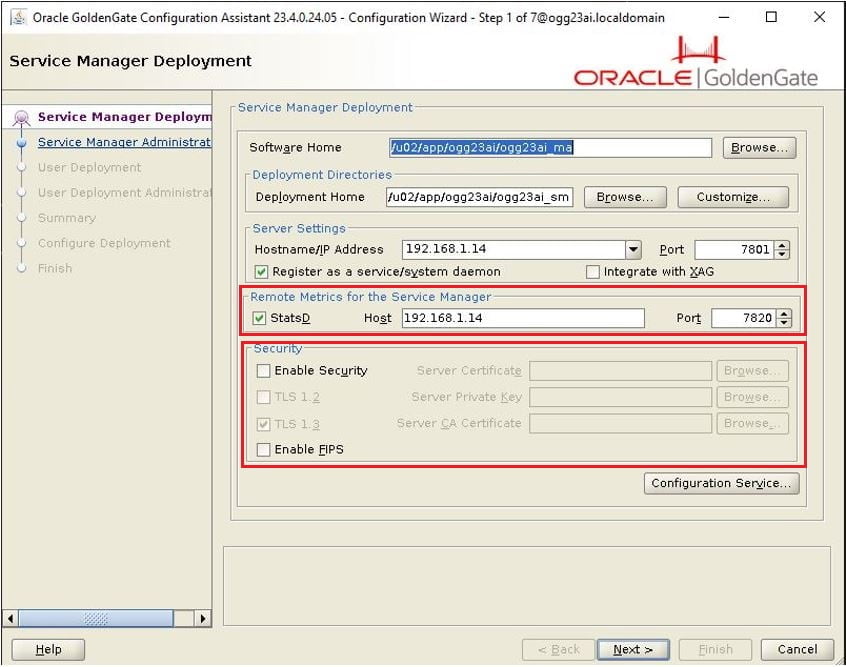
Task: Go to Service Manager Administrator step
Action: pyautogui.click(x=125, y=142)
